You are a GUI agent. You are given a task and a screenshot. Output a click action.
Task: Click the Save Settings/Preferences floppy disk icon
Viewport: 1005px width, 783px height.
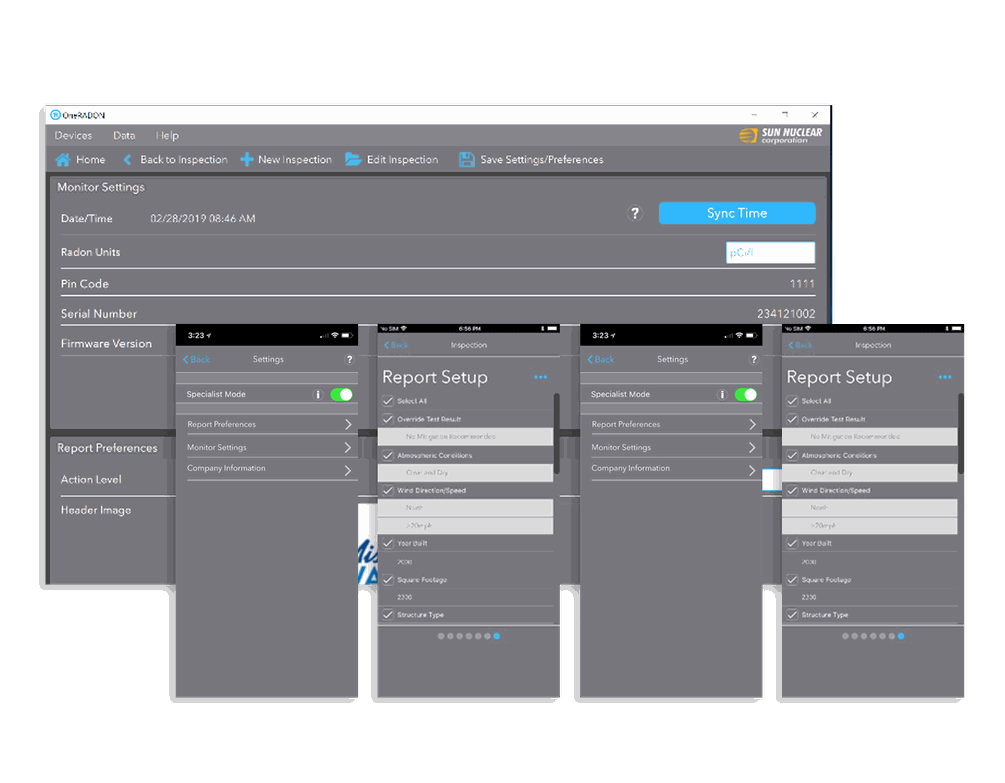point(467,160)
